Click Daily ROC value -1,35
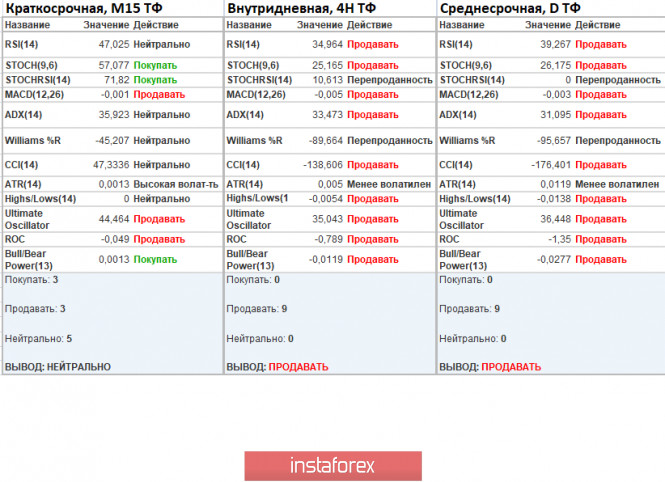 point(559,240)
